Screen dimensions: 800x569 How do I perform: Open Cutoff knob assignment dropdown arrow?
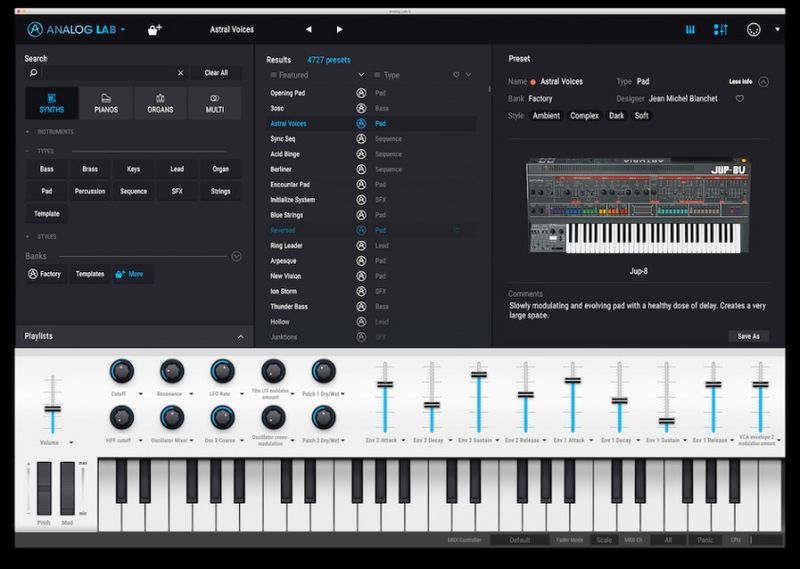pos(141,394)
